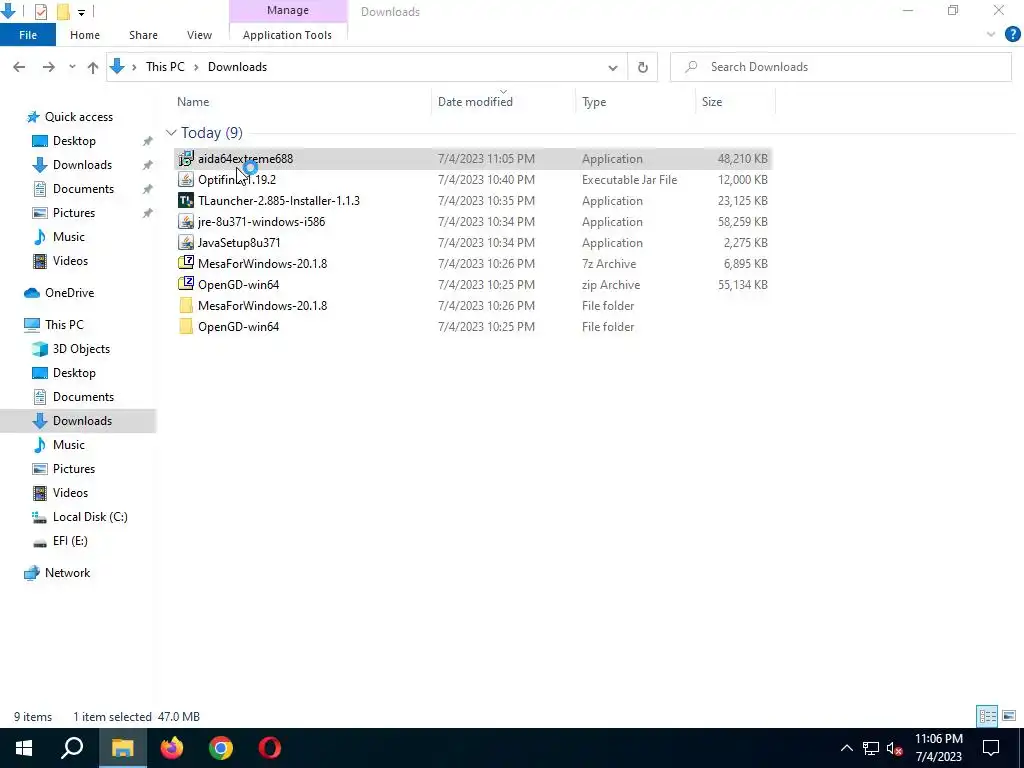The width and height of the screenshot is (1024, 768).
Task: Open Windows Start menu
Action: point(24,748)
